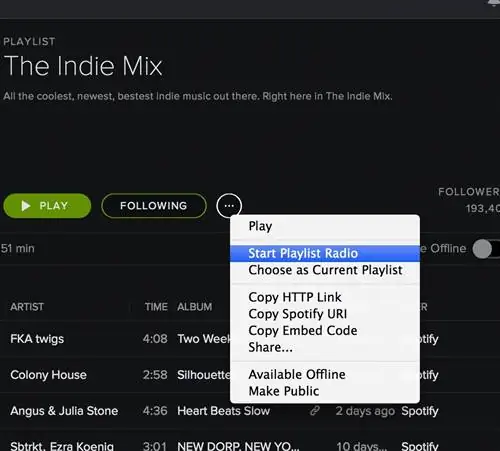The height and width of the screenshot is (451, 500).
Task: Click the 4:08 track time
Action: [155, 339]
